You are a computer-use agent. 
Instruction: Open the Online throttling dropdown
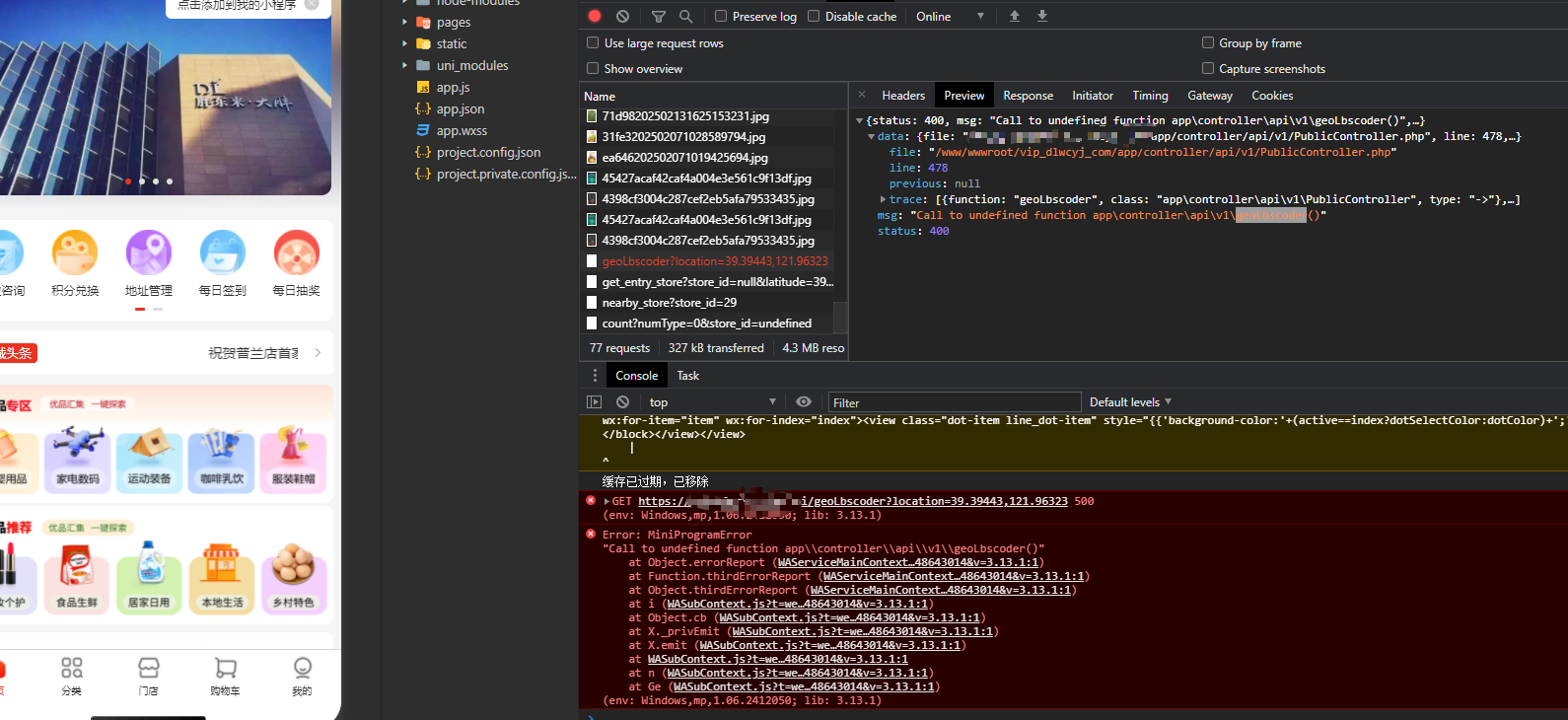949,16
